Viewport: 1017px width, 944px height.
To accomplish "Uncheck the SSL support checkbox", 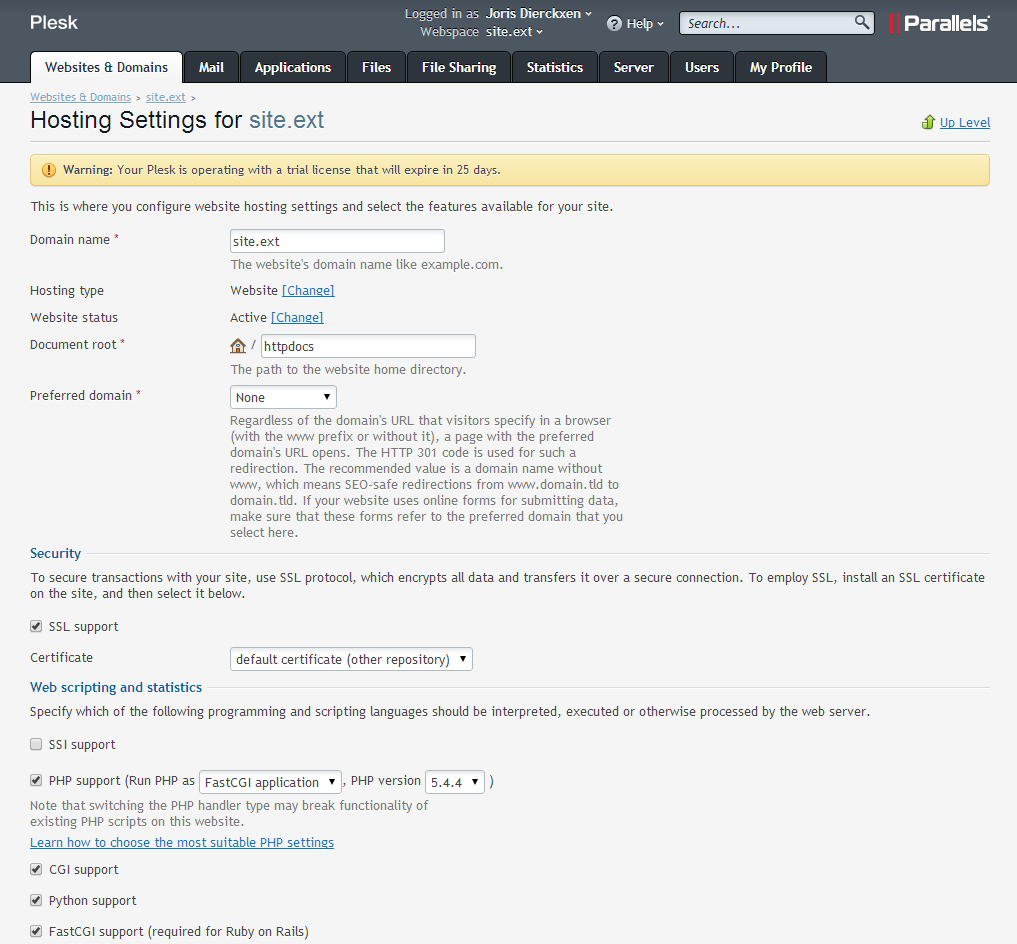I will click(37, 627).
